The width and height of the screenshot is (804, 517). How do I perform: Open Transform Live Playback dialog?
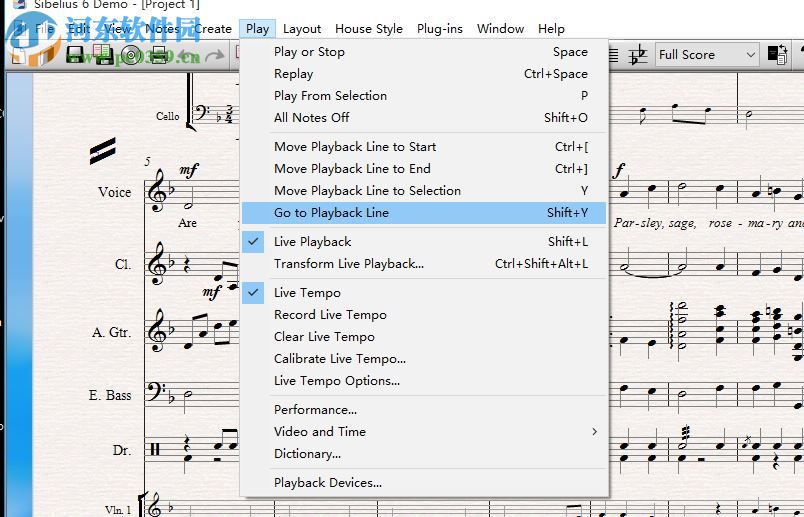424,264
